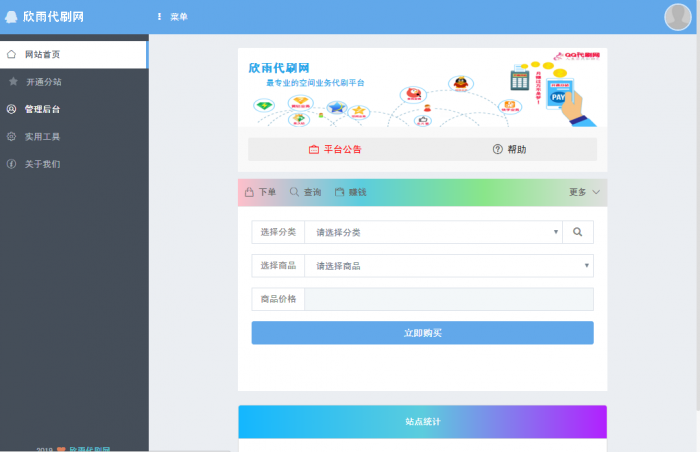Click the home icon beside 网站首页
The image size is (700, 452).
(11, 54)
